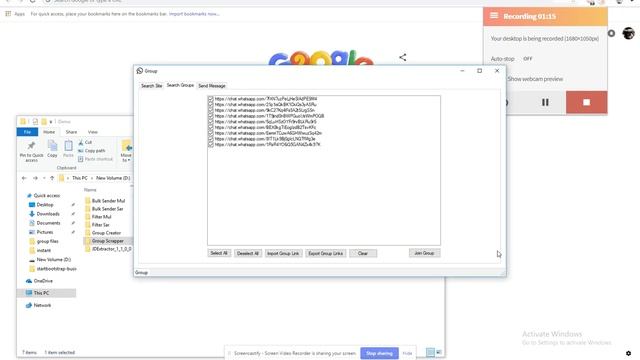
Task: Open the View ribbon tab in Explorer
Action: tap(93, 132)
